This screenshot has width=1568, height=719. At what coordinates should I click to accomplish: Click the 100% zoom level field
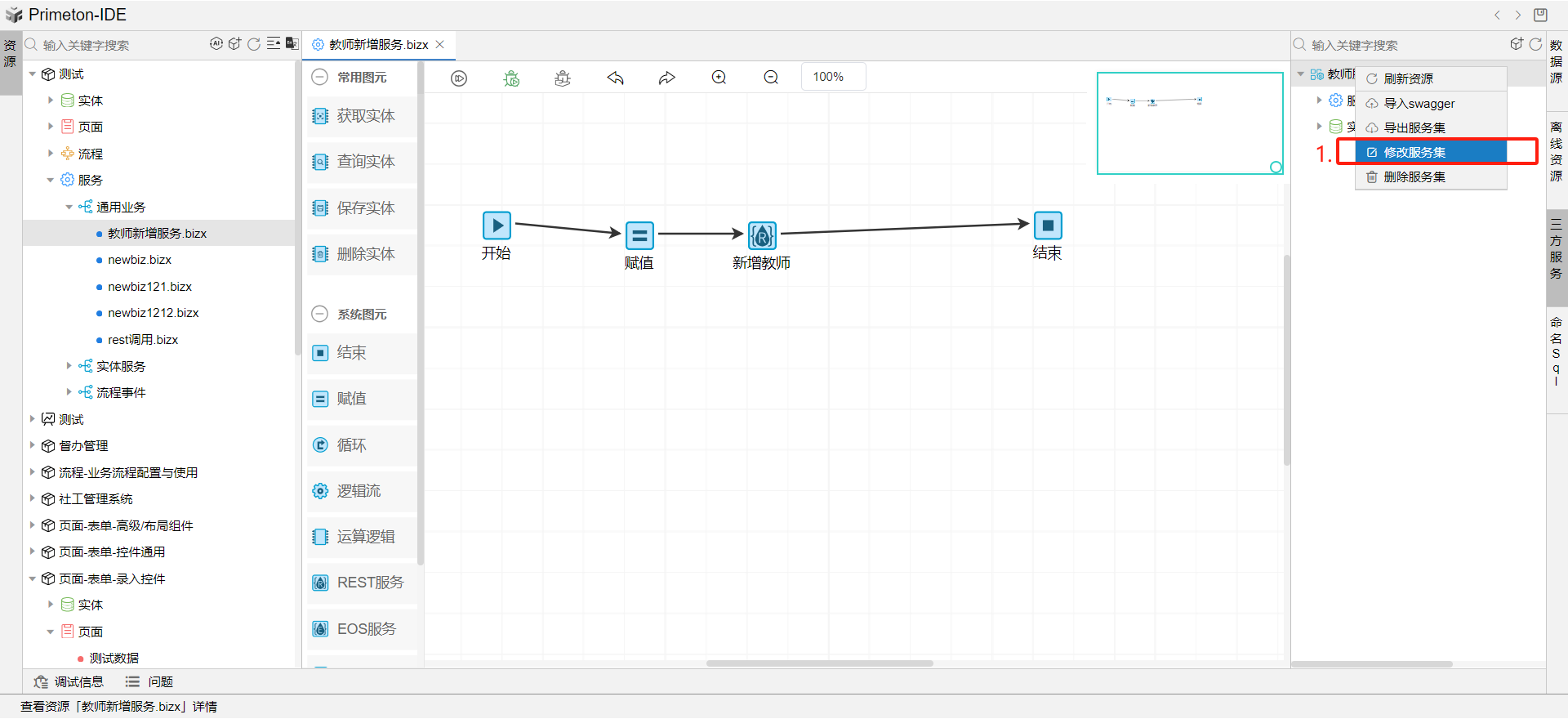(832, 77)
